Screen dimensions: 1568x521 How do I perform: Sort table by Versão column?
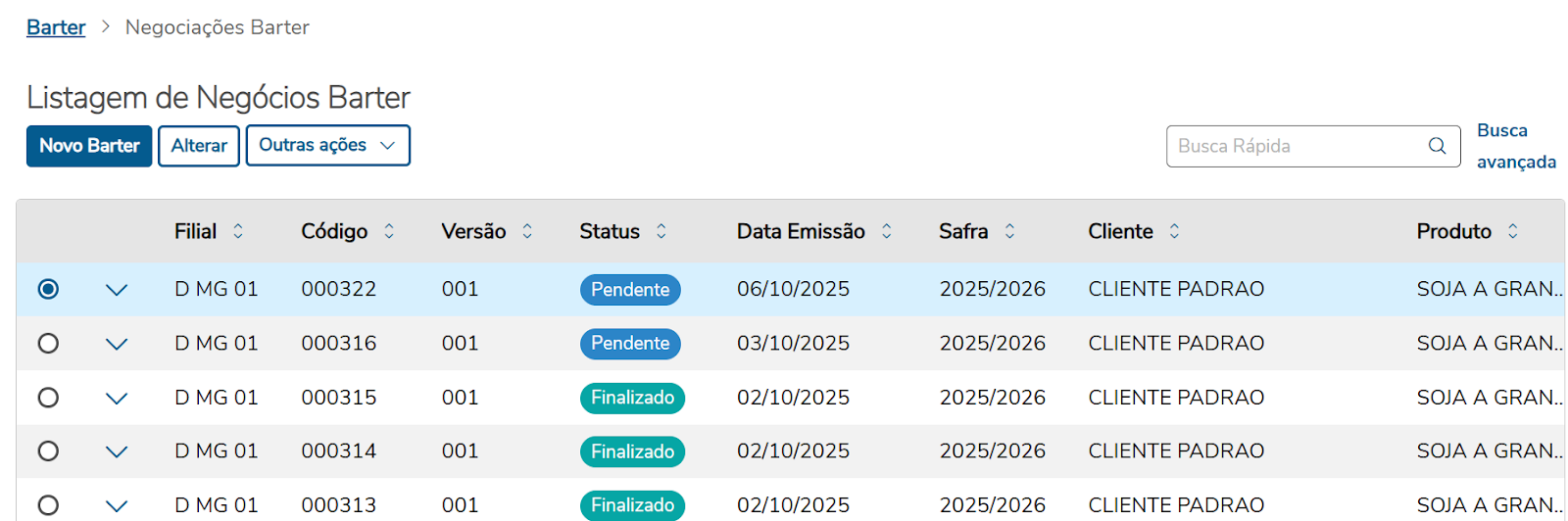click(x=527, y=231)
